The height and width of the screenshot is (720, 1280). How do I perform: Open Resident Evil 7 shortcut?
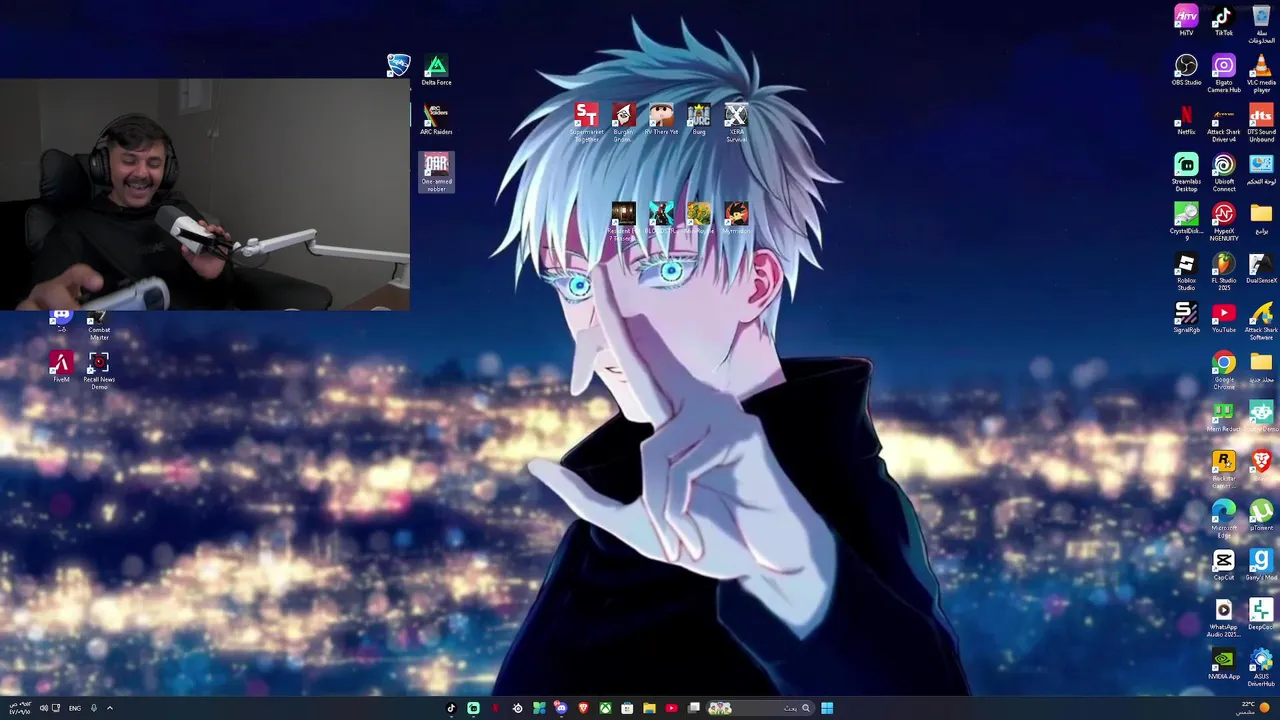pyautogui.click(x=623, y=221)
